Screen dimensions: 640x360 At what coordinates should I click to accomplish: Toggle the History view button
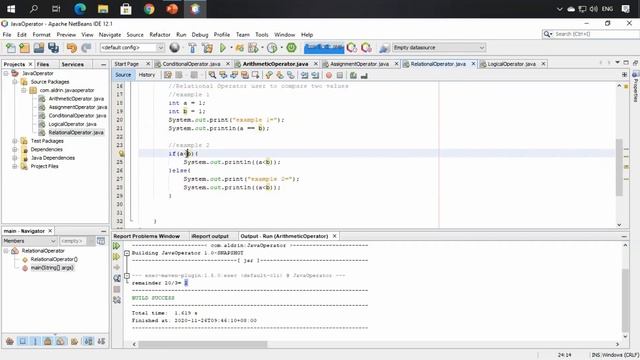point(147,75)
